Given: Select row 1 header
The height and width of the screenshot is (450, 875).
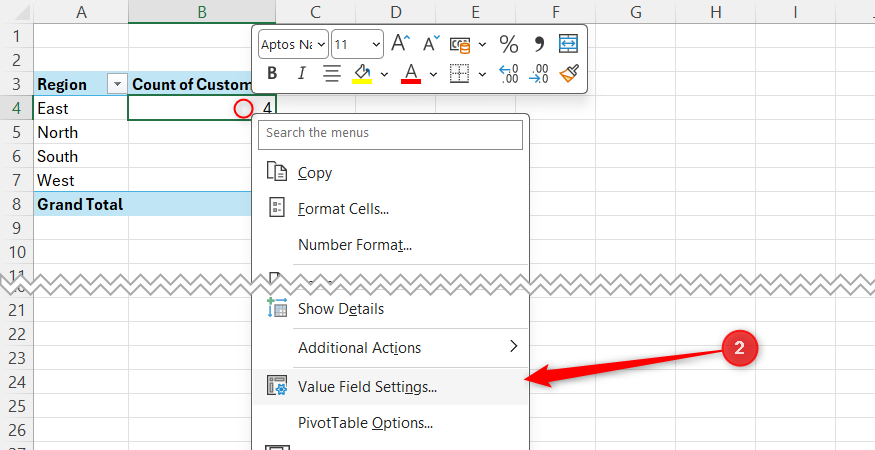Looking at the screenshot, I should click(17, 36).
